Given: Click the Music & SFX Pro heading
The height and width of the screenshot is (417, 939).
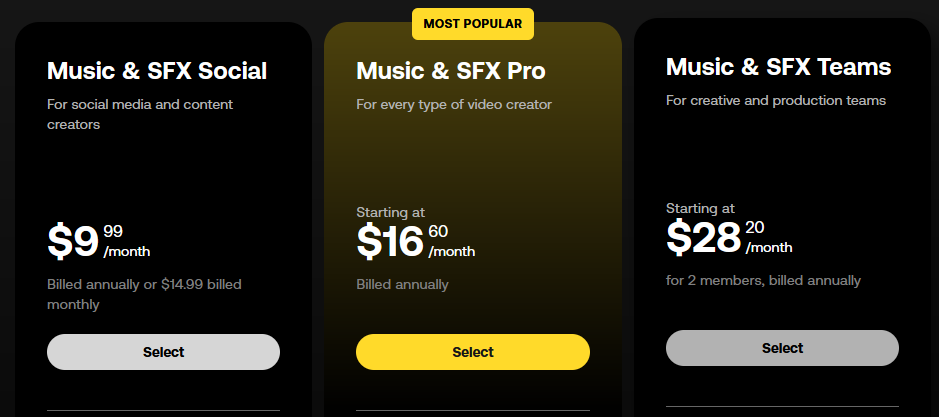Looking at the screenshot, I should 450,71.
